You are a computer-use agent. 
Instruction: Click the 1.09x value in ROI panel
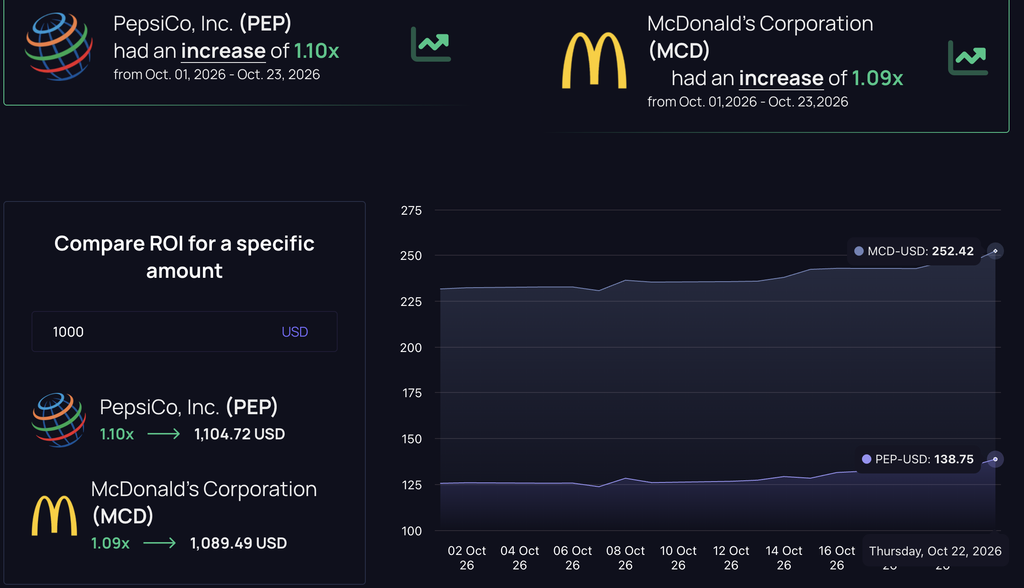pos(110,543)
